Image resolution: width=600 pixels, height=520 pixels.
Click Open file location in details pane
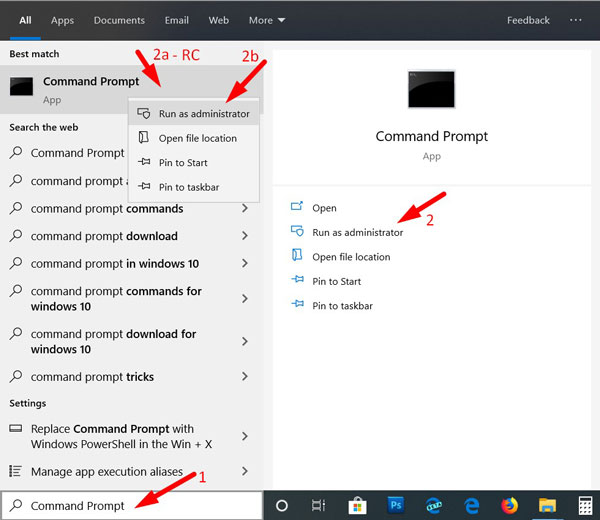[351, 257]
